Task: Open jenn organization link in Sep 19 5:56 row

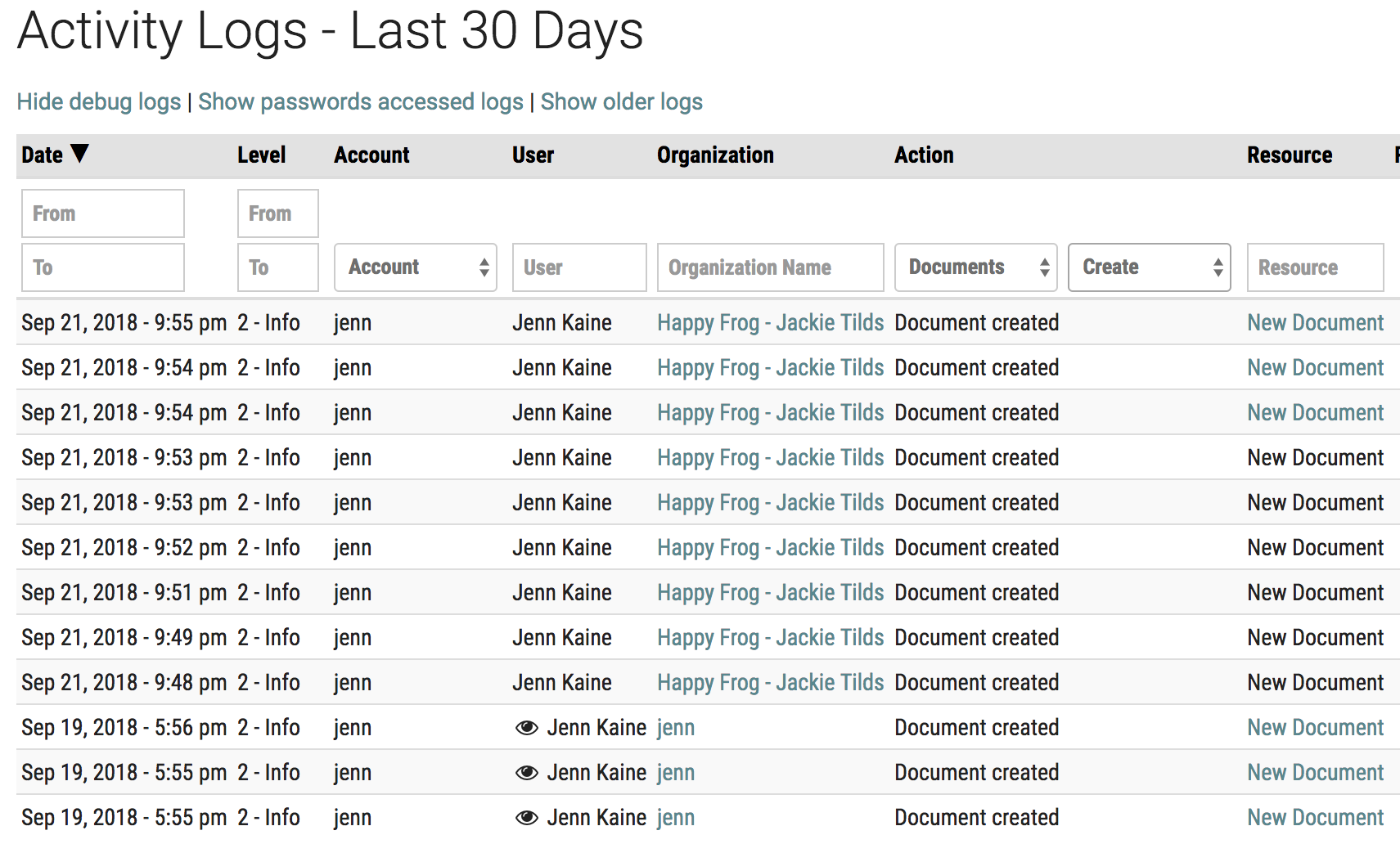Action: tap(676, 728)
